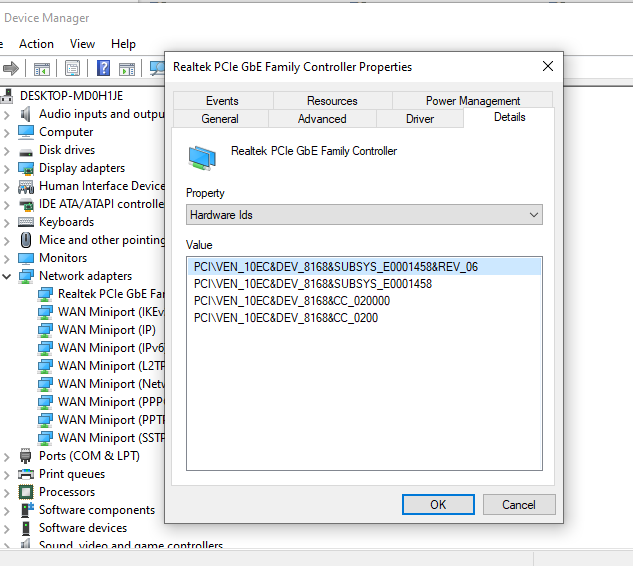The width and height of the screenshot is (633, 566).
Task: Click the Keyboards category icon
Action: tap(26, 222)
